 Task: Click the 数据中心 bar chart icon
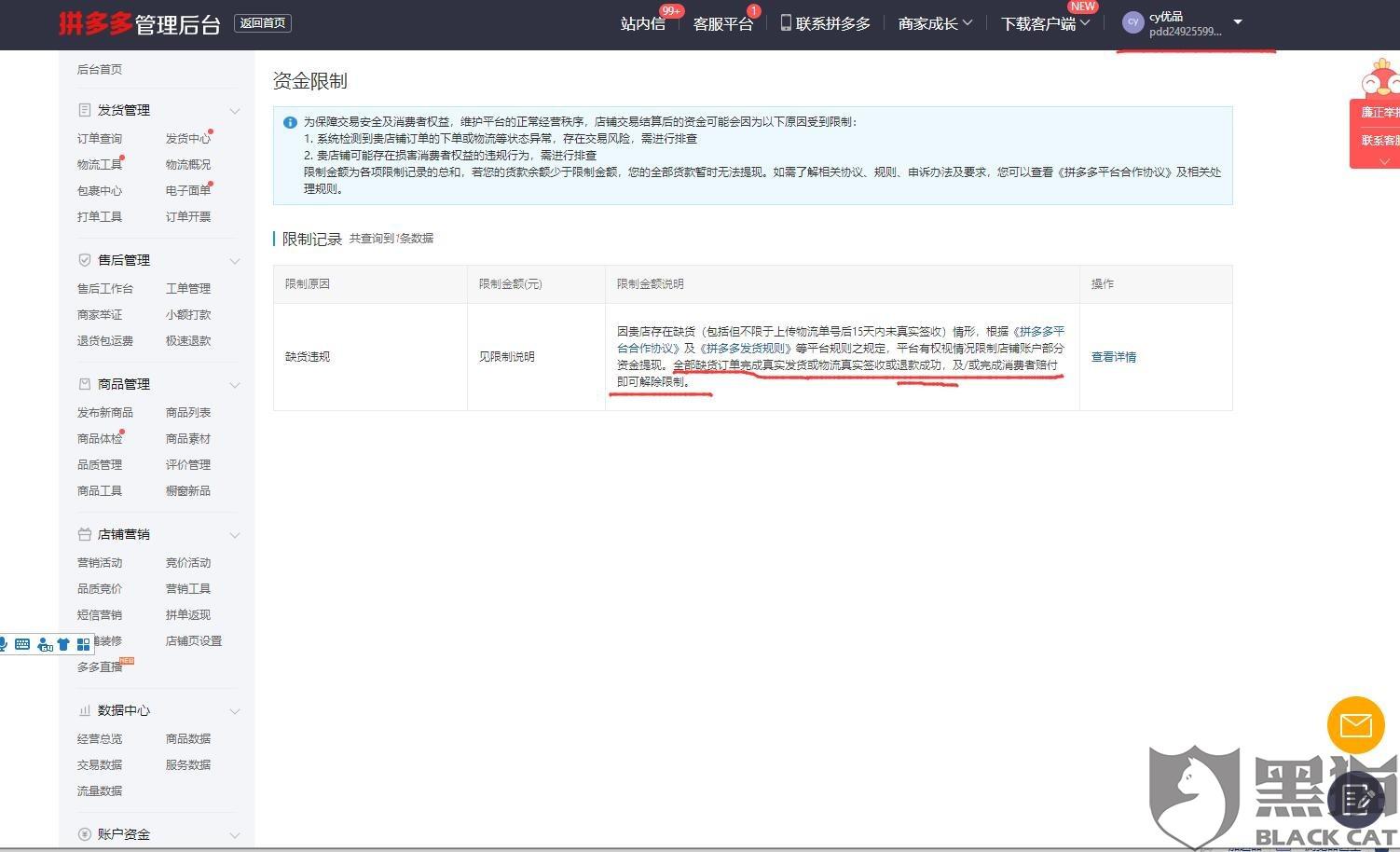click(x=85, y=710)
